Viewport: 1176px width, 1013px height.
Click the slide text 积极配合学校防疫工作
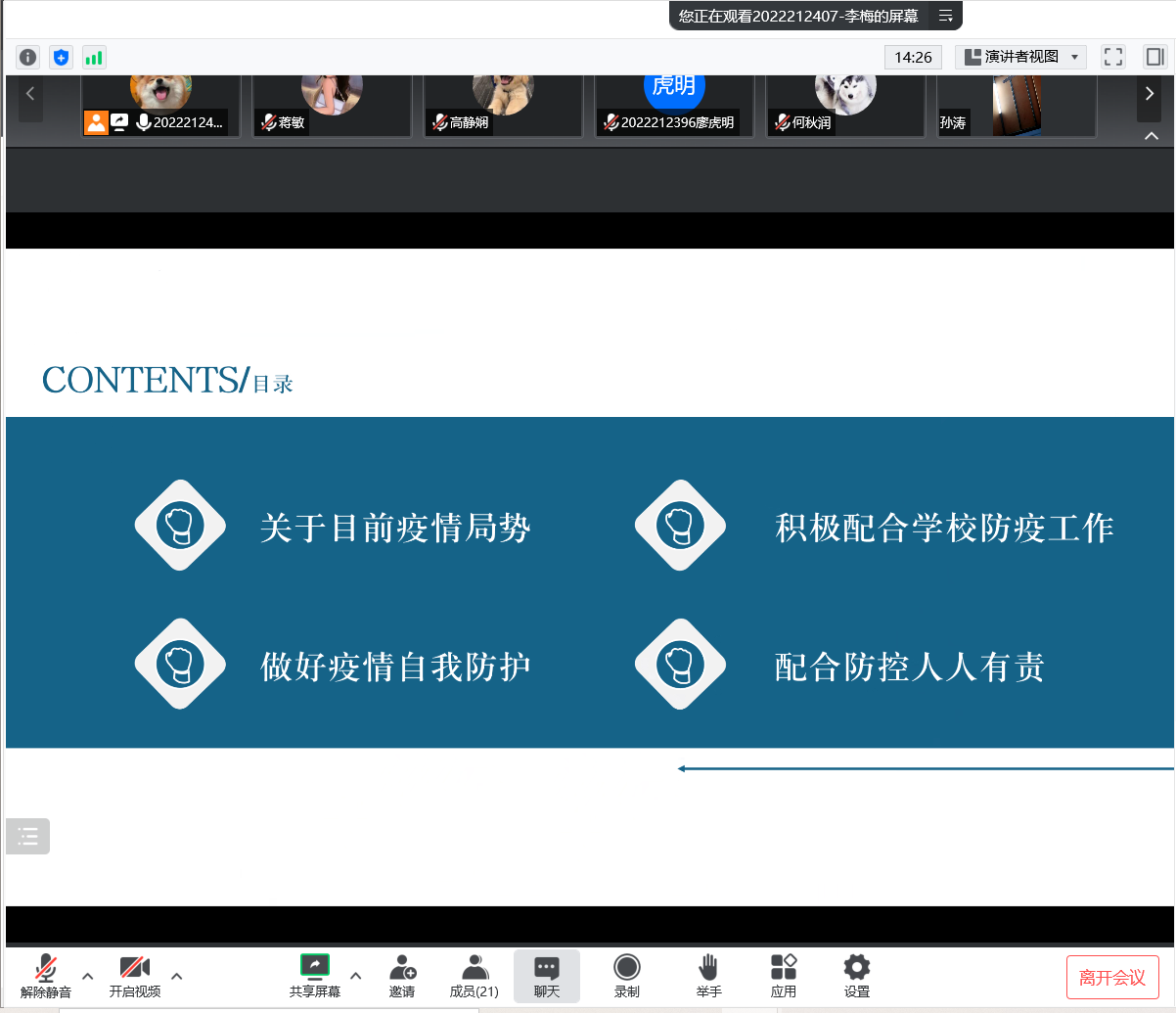coord(944,529)
